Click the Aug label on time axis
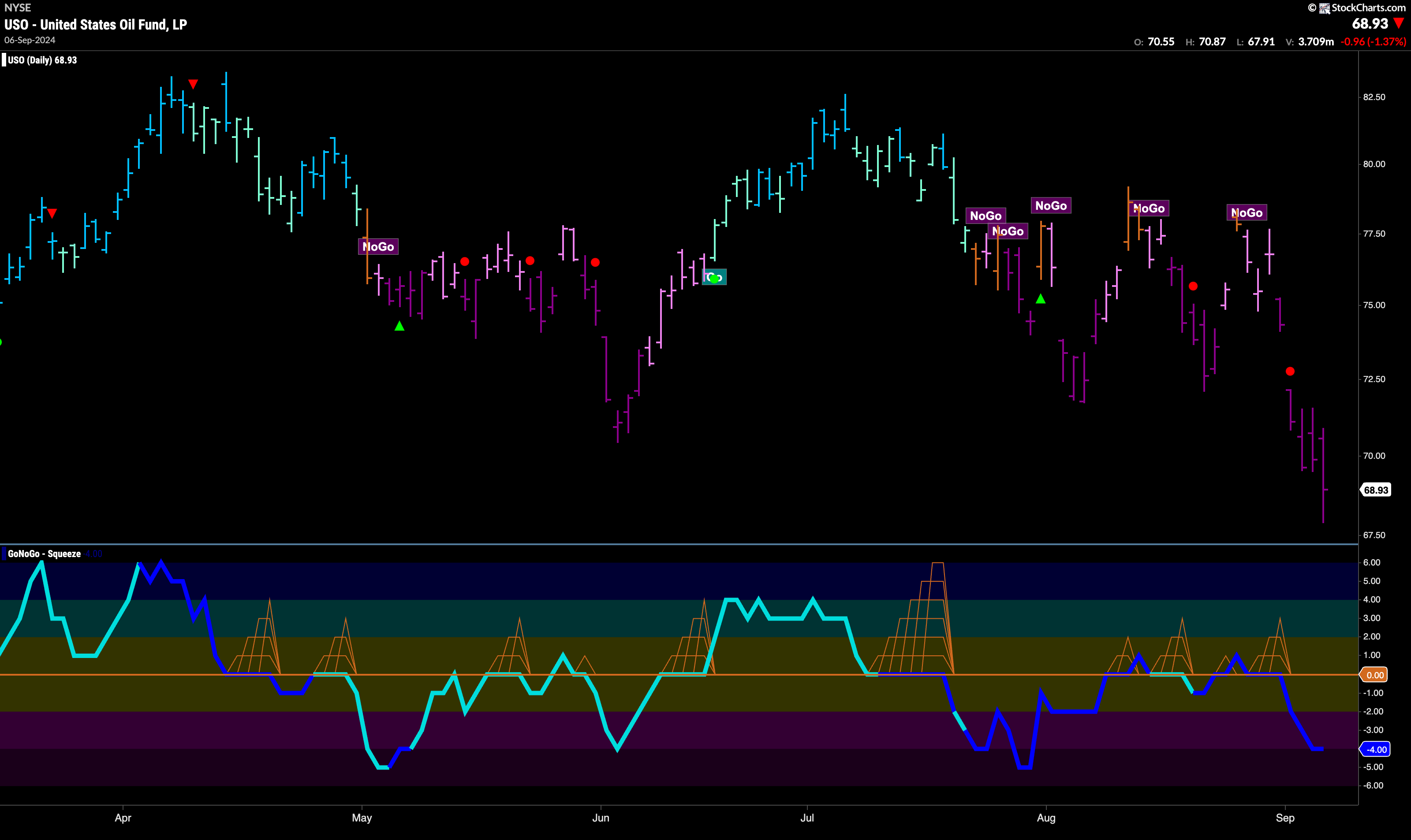 click(1046, 818)
